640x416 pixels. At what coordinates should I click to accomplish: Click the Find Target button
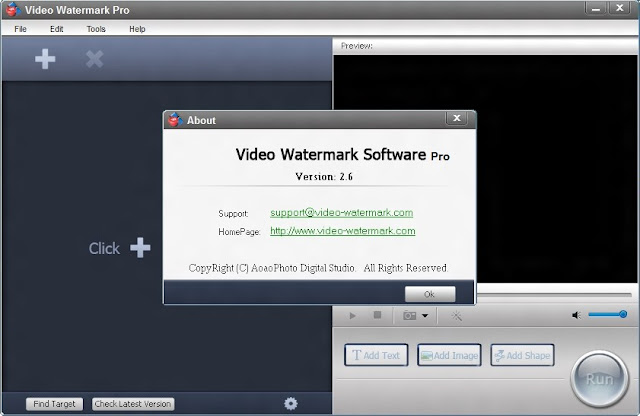(54, 404)
